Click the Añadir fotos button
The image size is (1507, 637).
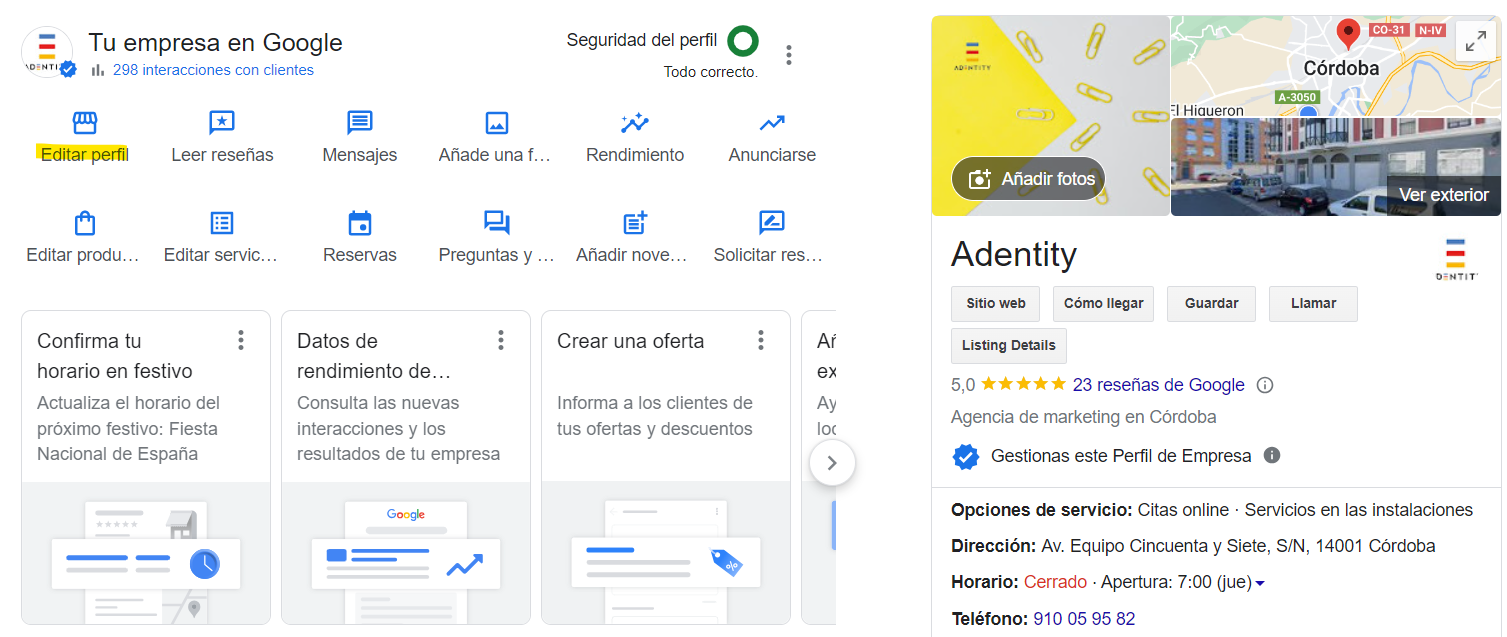coord(1028,179)
